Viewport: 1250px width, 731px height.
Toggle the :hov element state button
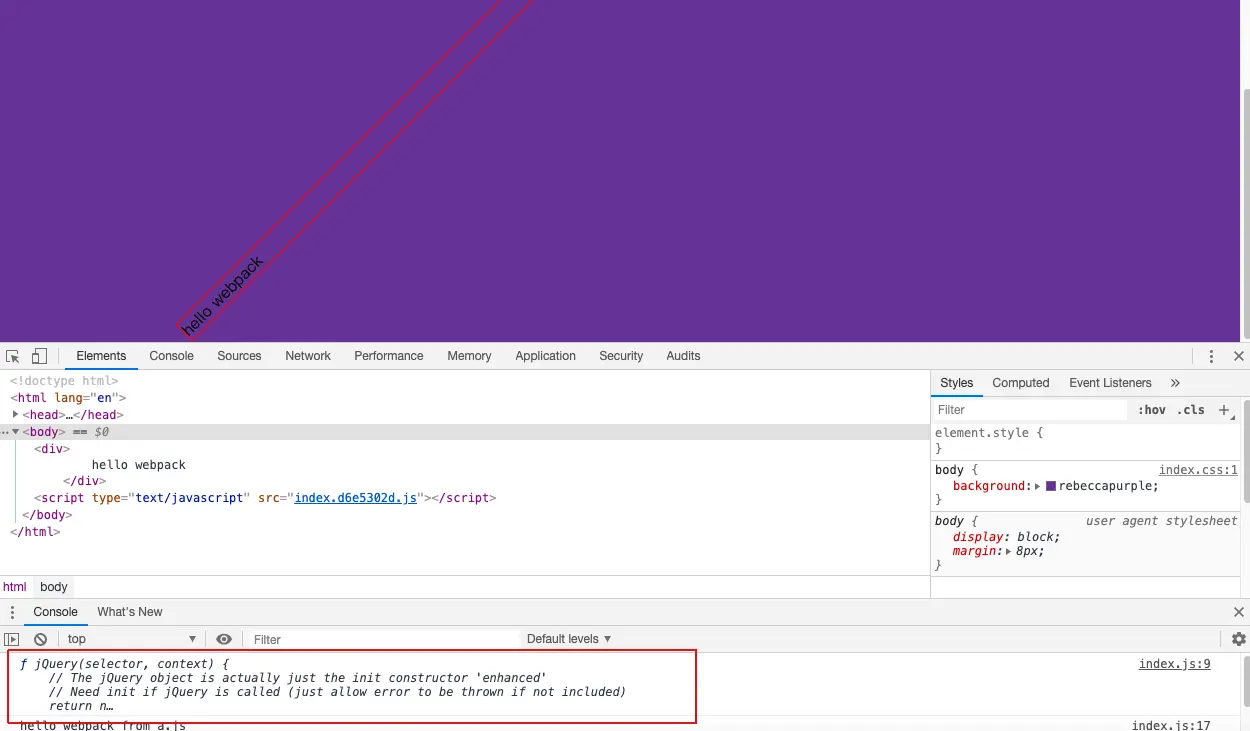coord(1152,410)
